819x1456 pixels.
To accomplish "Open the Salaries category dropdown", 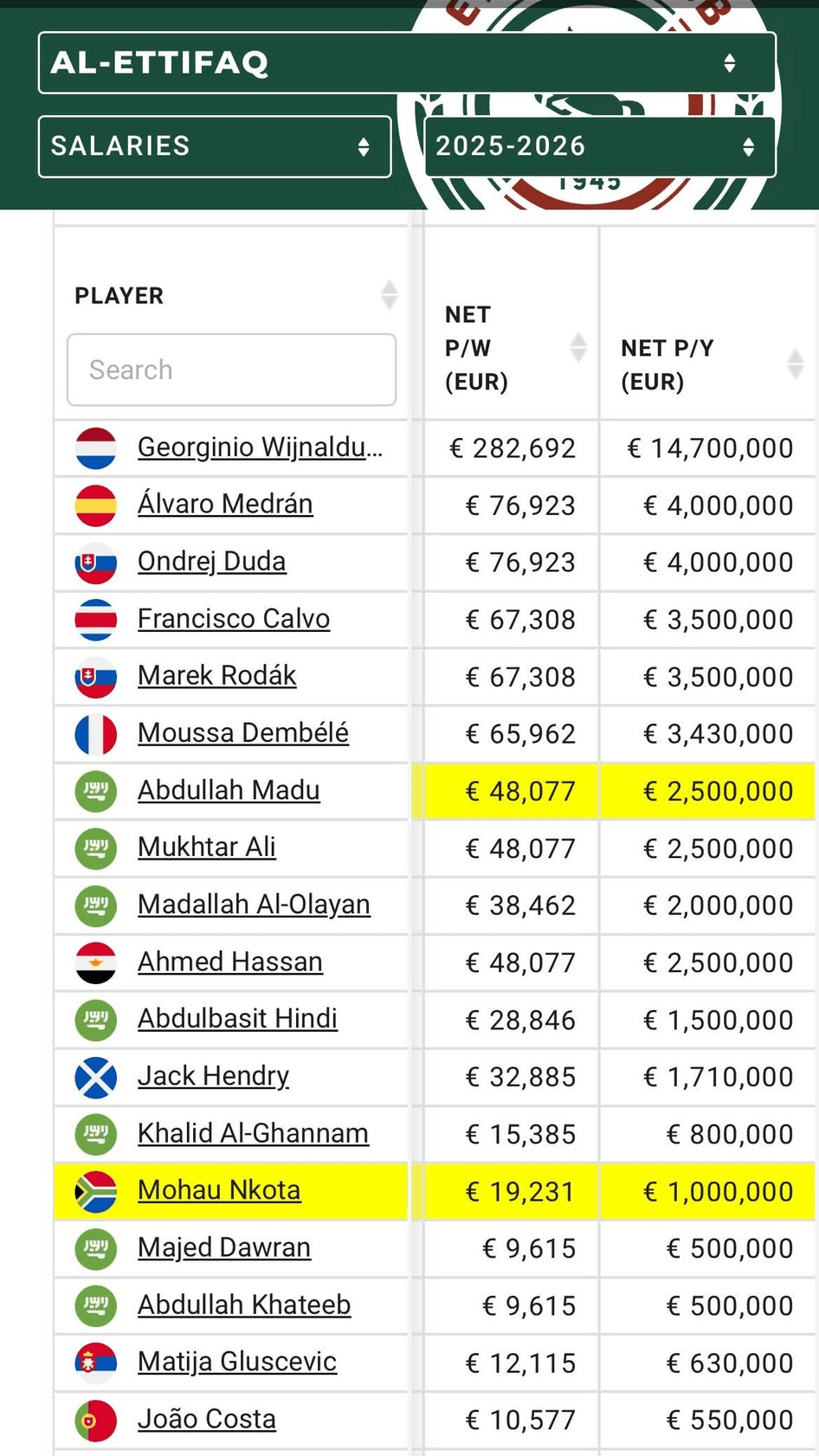I will (215, 146).
